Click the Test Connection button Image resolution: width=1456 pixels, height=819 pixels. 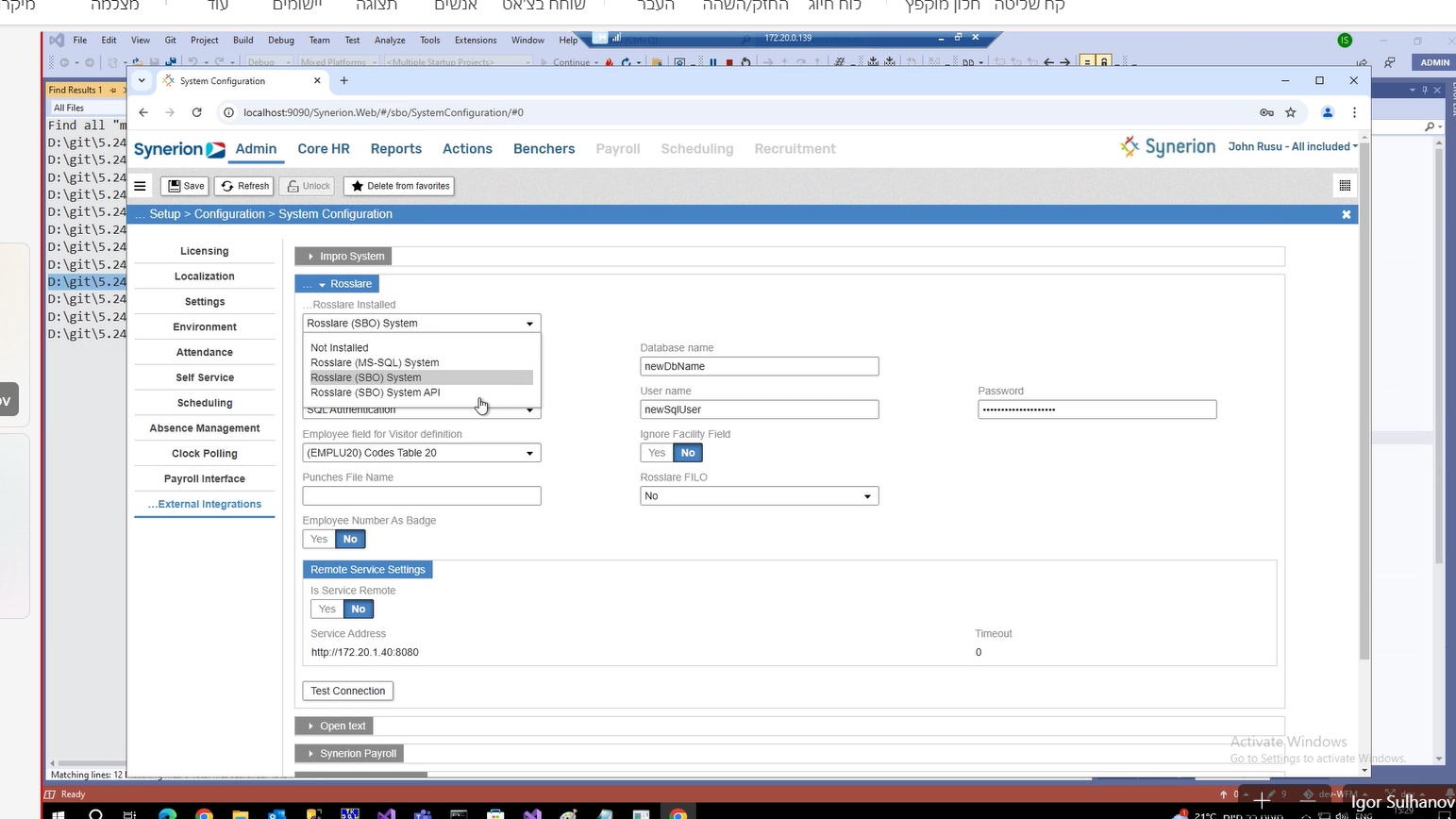click(x=348, y=691)
